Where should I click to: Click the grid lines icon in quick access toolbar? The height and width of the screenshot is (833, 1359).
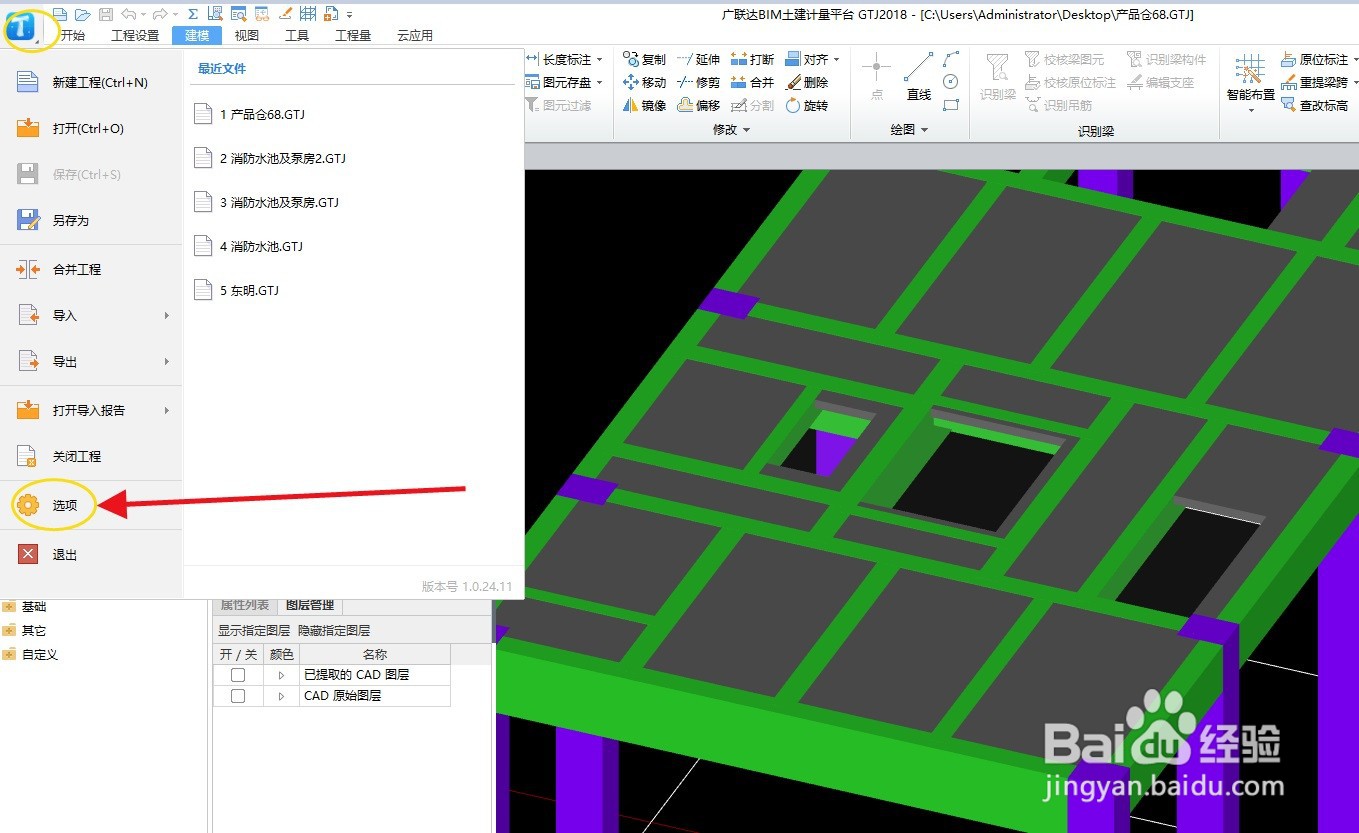click(308, 14)
